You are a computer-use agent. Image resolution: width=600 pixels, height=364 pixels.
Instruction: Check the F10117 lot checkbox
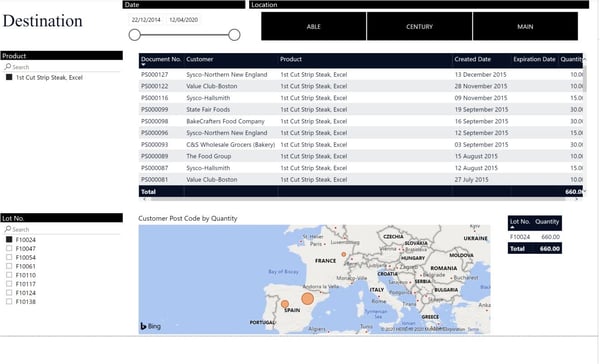(9, 284)
